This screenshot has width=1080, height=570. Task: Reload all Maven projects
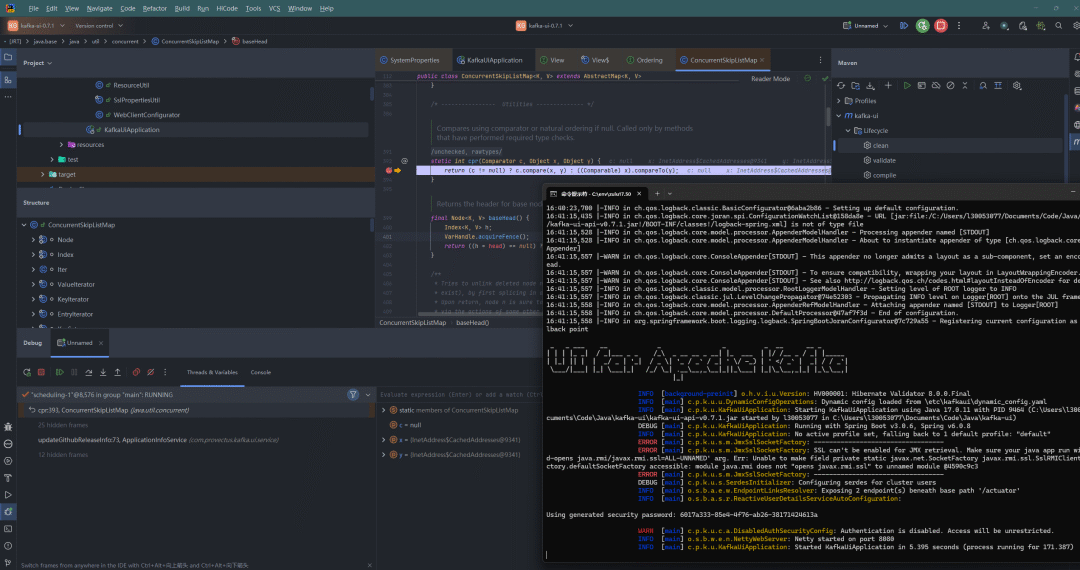[841, 86]
